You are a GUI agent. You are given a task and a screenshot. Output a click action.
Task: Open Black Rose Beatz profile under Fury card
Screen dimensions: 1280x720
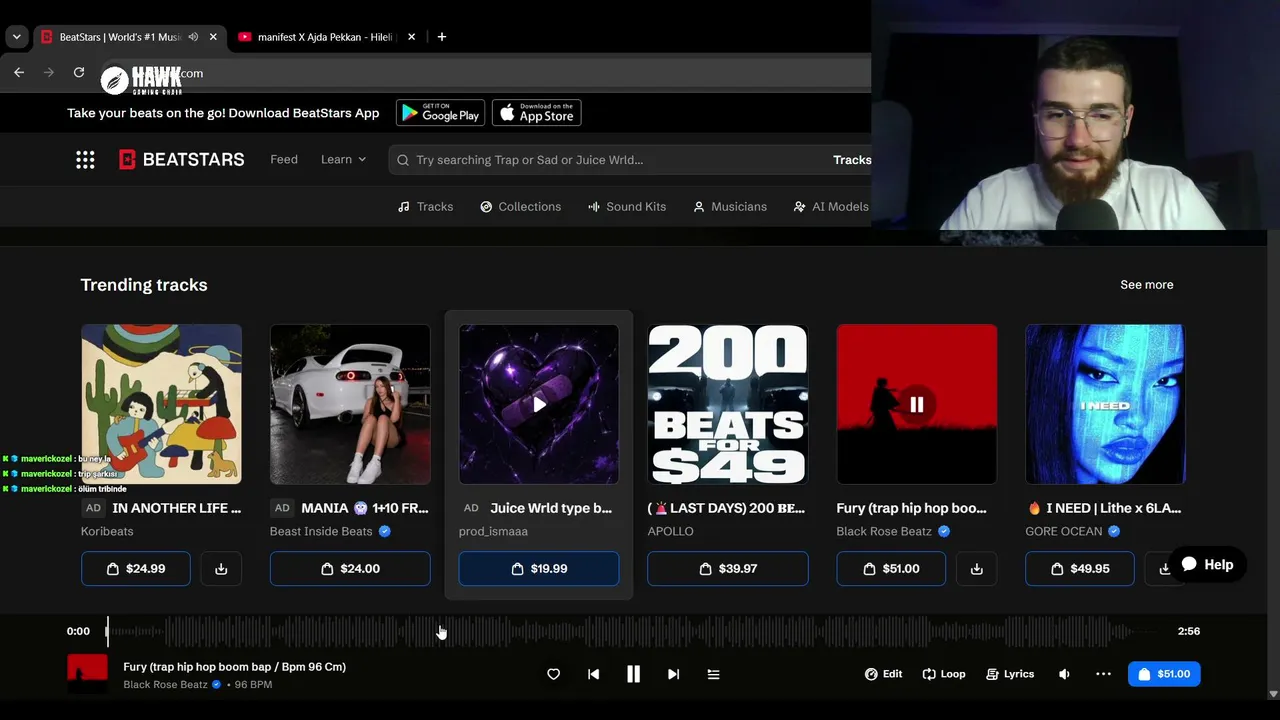tap(884, 531)
